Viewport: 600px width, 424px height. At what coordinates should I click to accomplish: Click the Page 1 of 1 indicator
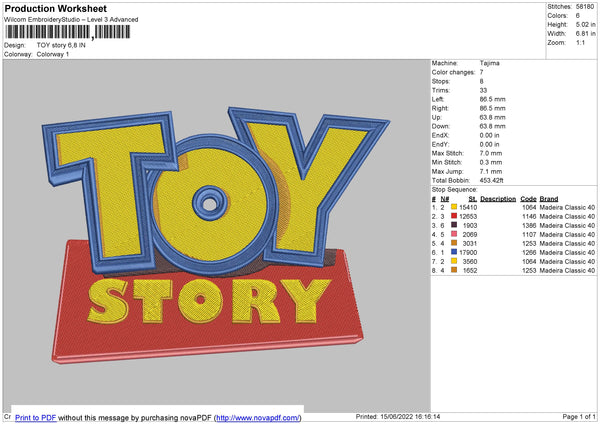click(579, 417)
